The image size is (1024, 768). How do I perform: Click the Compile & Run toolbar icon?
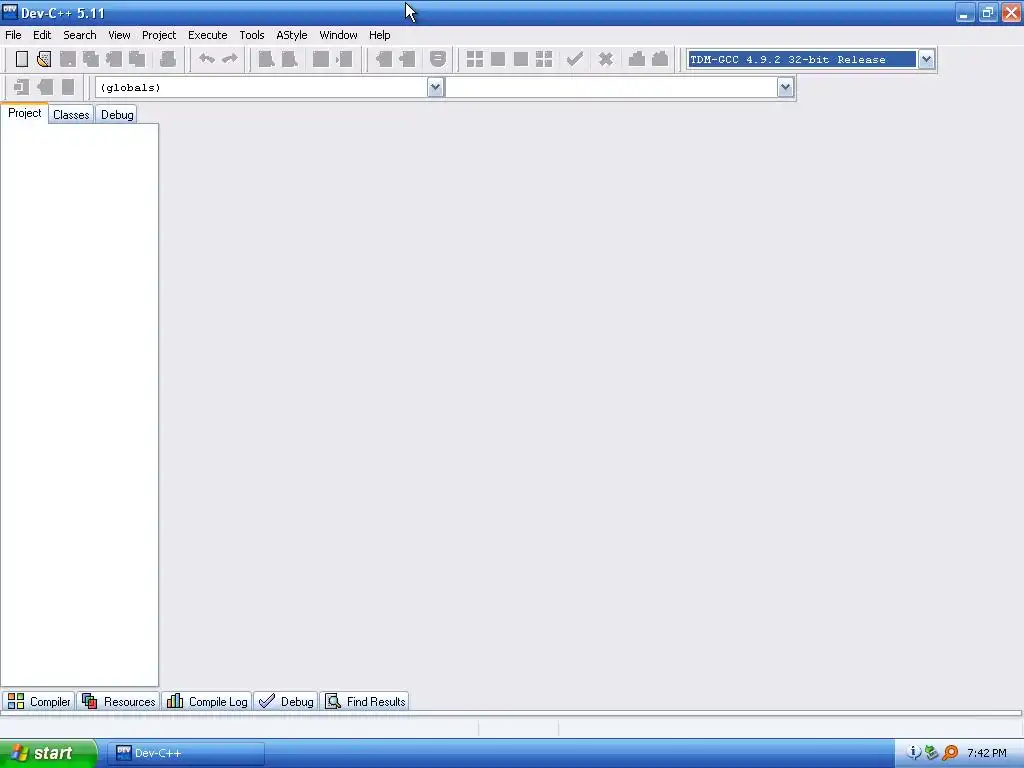pyautogui.click(x=520, y=59)
